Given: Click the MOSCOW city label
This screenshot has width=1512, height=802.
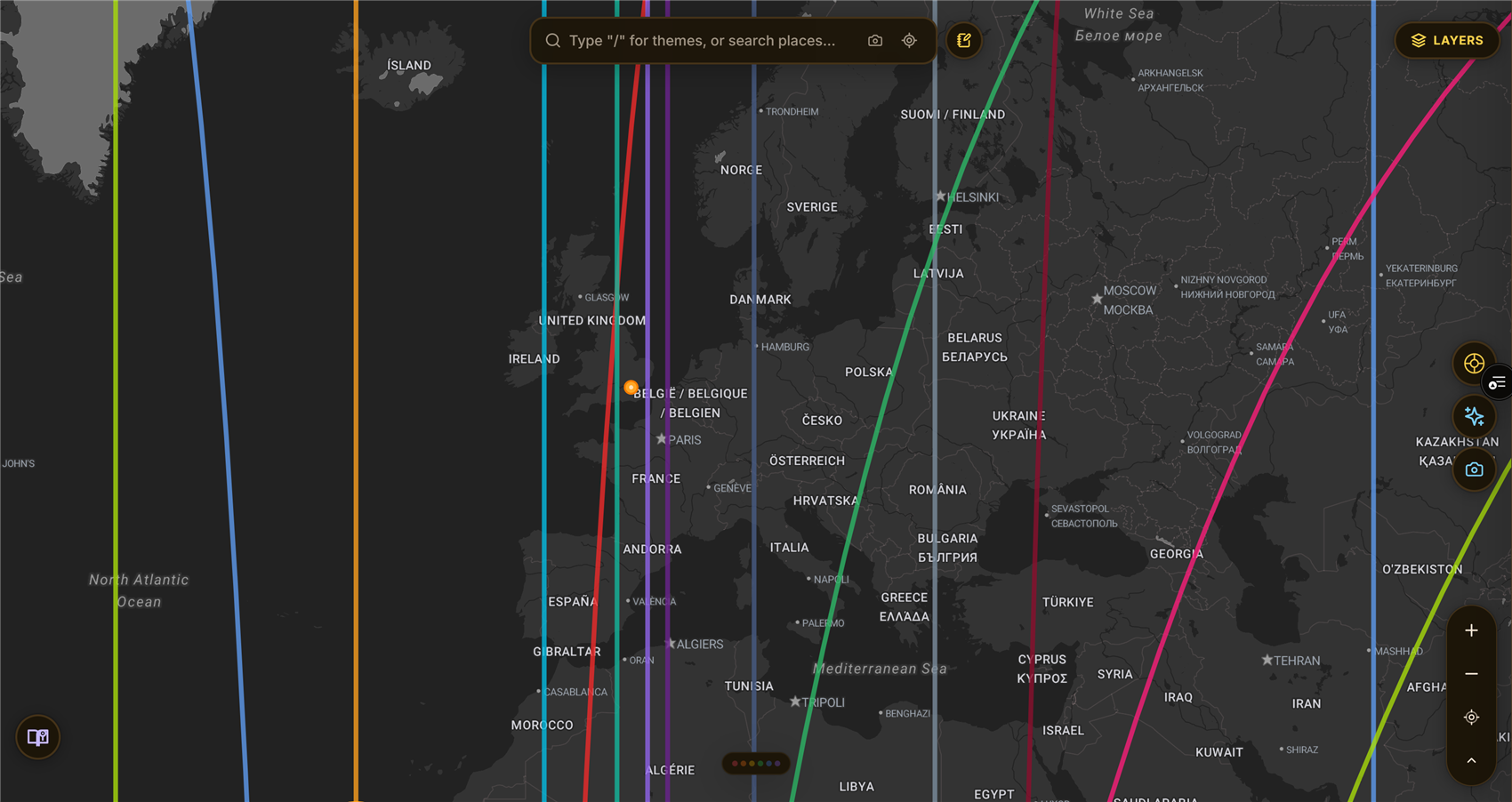Looking at the screenshot, I should point(1130,291).
